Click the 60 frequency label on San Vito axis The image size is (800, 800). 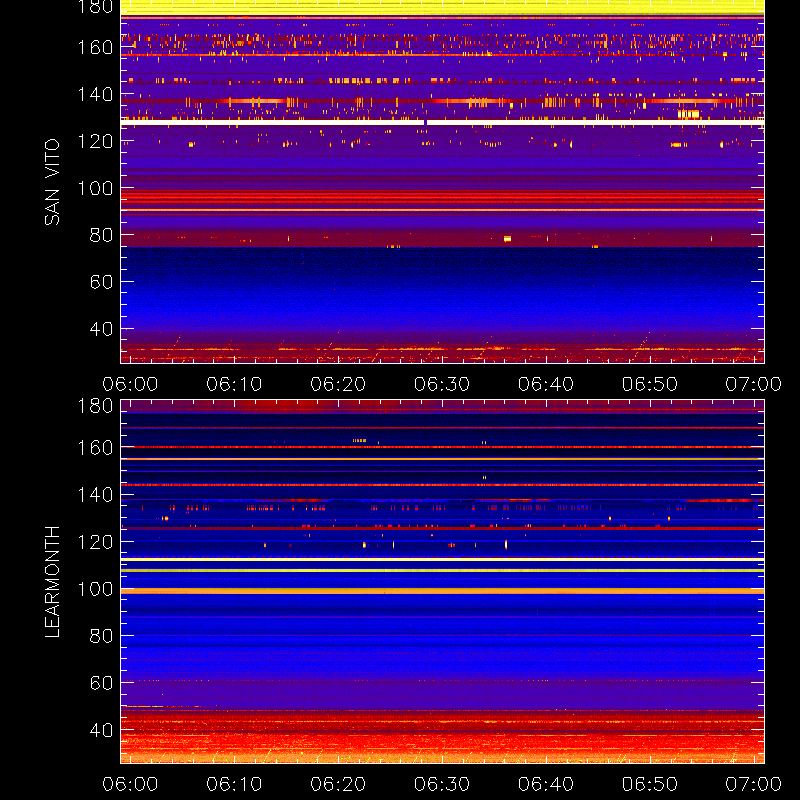(101, 282)
